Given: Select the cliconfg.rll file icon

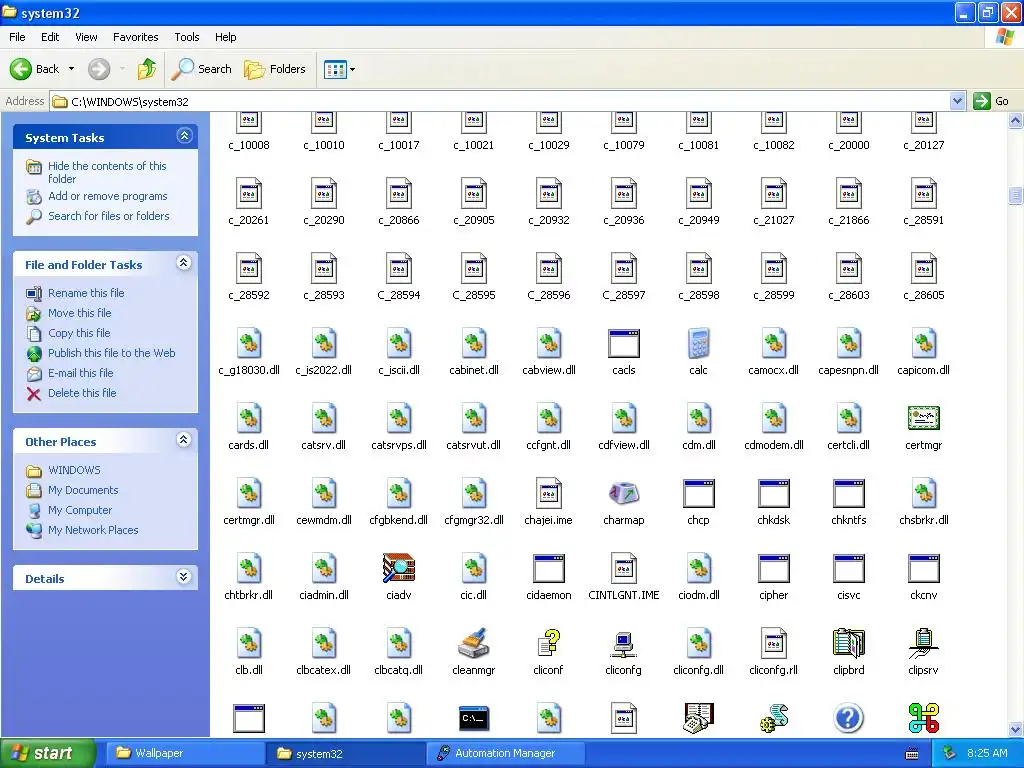Looking at the screenshot, I should coord(773,643).
